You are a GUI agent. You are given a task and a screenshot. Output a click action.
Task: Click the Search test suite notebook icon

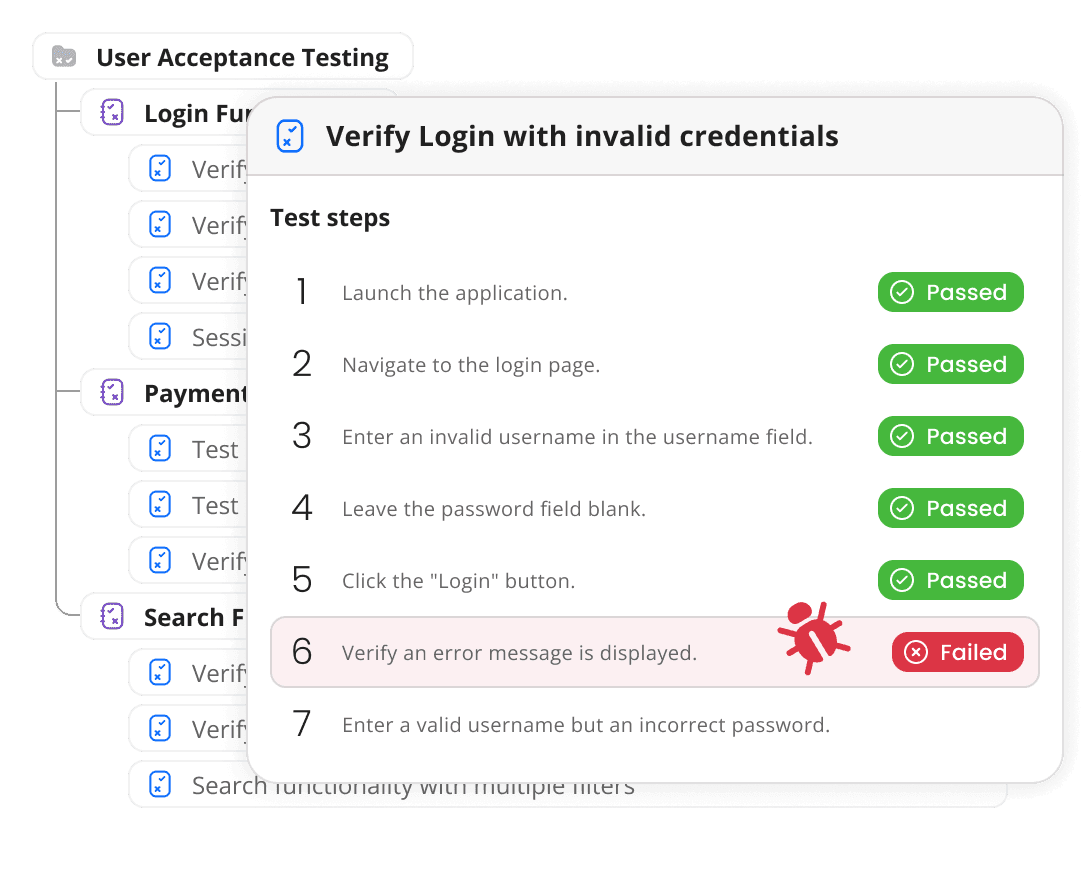pyautogui.click(x=113, y=617)
